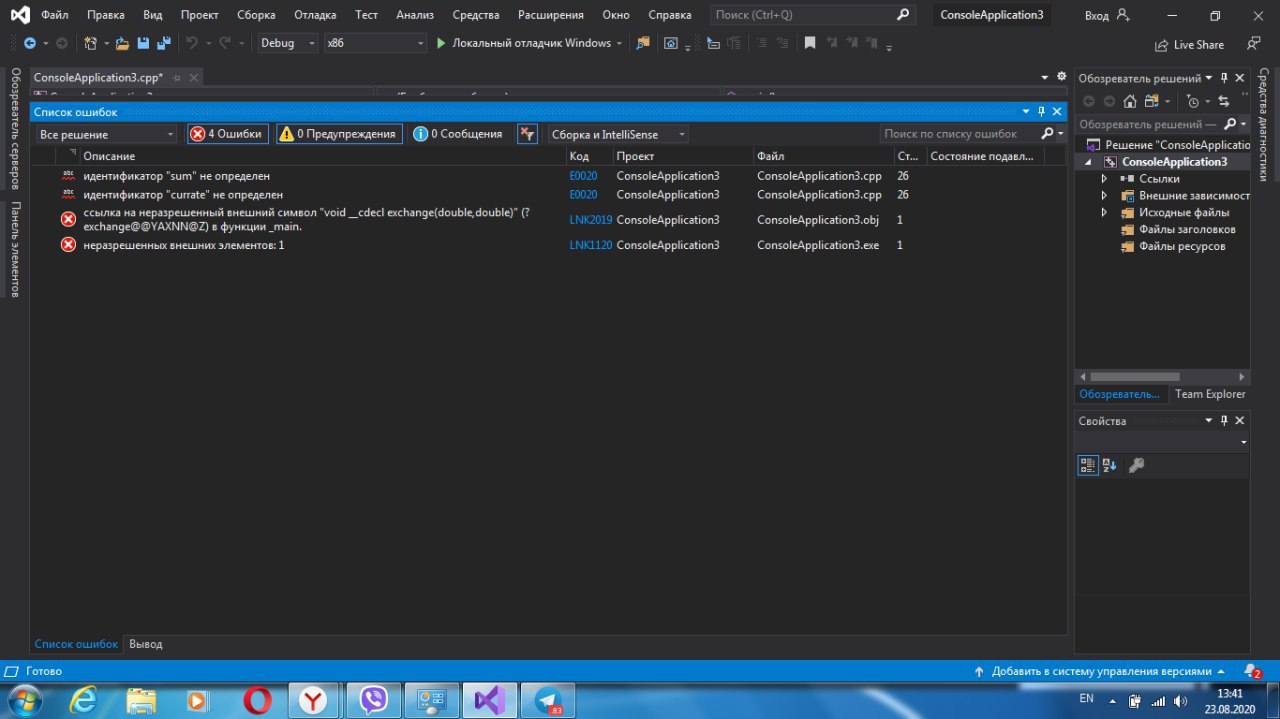Screen dimensions: 1280x719
Task: Toggle the 0 Сообщения messages filter
Action: pos(459,134)
